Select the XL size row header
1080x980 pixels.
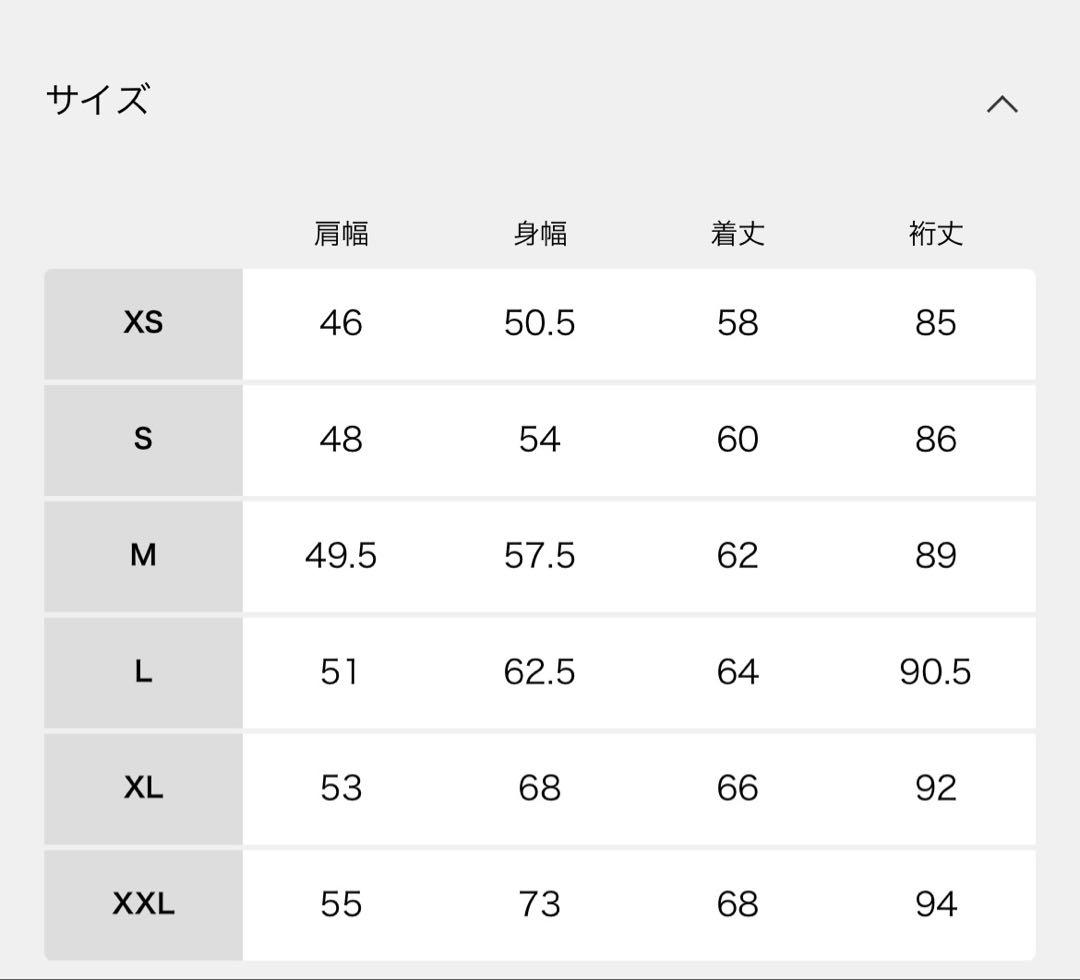coord(143,788)
